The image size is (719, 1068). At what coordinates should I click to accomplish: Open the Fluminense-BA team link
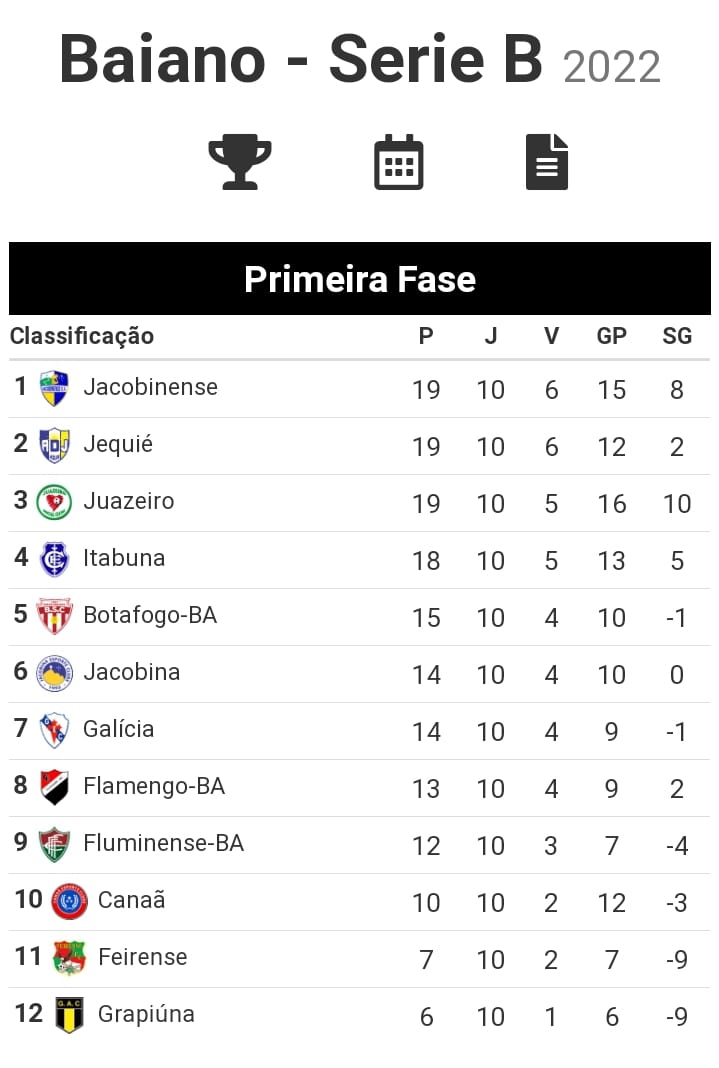[163, 843]
